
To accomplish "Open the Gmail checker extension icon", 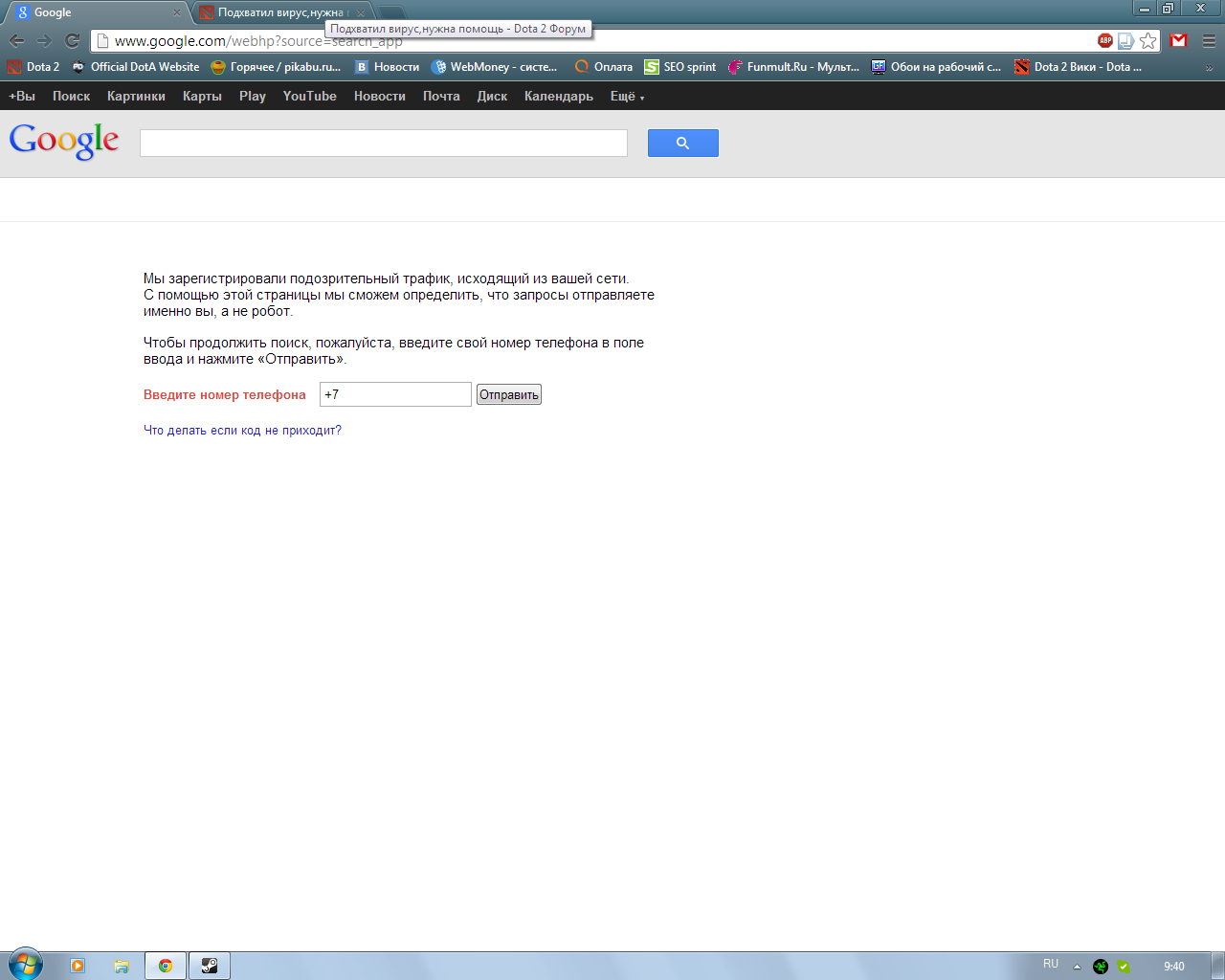I will pos(1178,40).
